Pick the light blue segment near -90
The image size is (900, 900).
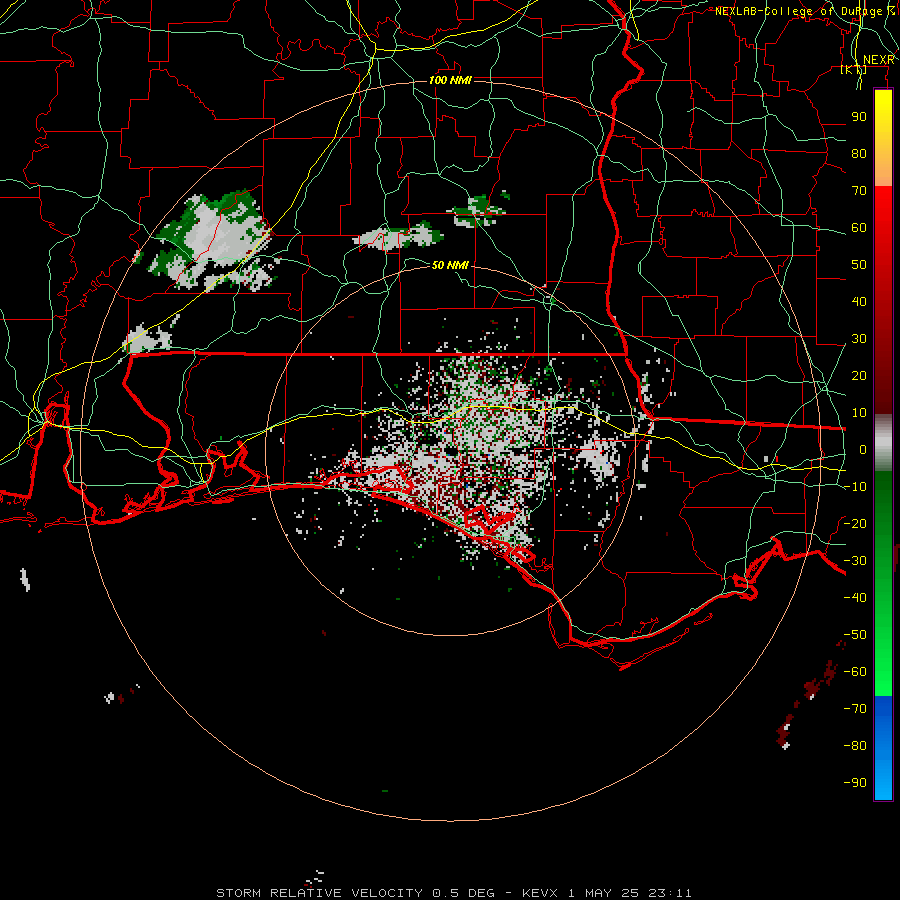pos(883,781)
